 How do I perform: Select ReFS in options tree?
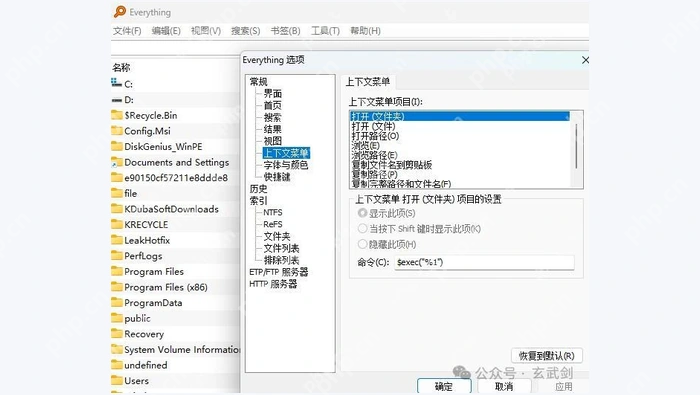point(273,224)
